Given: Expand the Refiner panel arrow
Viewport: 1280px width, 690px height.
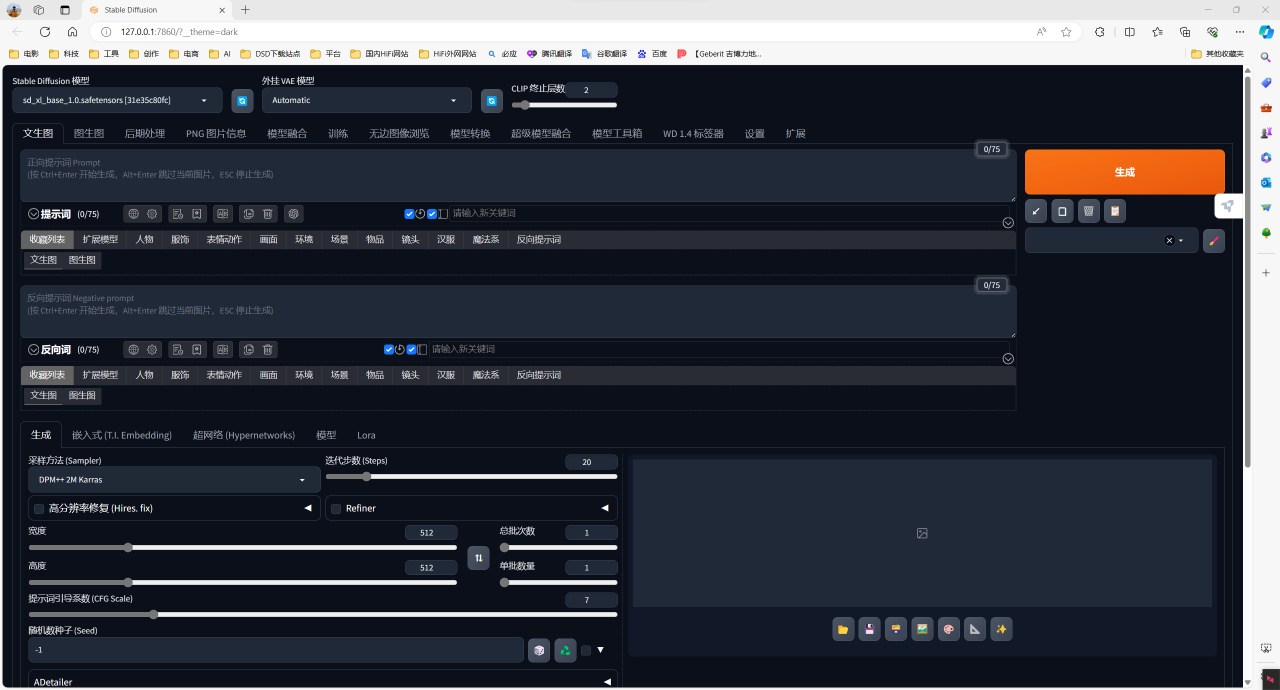Looking at the screenshot, I should tap(605, 508).
